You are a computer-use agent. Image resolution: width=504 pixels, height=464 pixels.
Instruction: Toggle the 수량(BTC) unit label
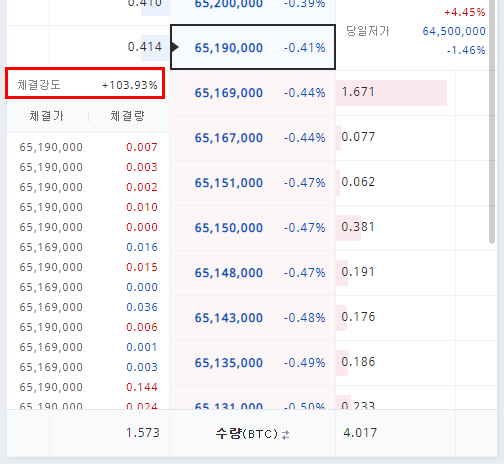point(247,434)
